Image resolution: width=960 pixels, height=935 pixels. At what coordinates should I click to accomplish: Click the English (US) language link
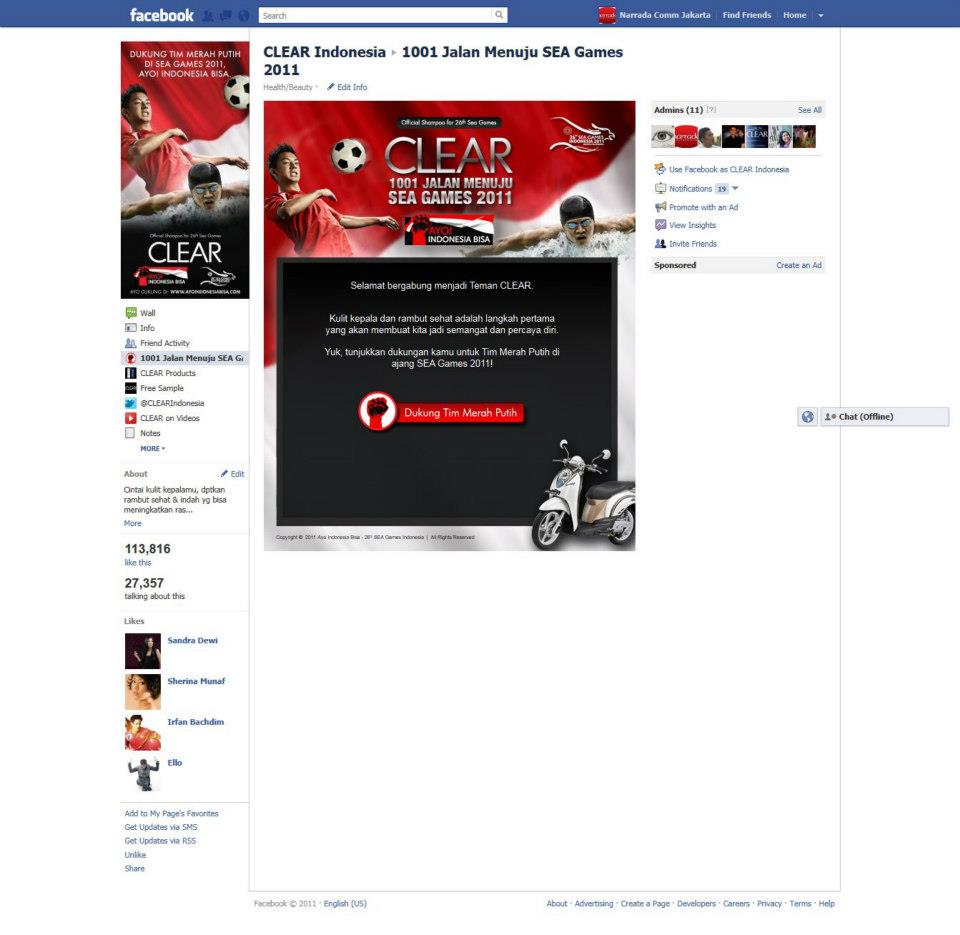click(x=345, y=903)
